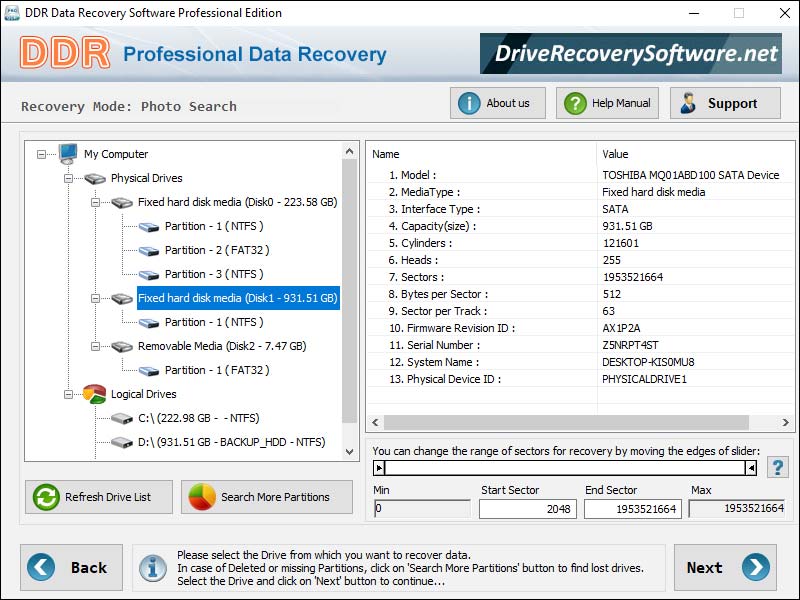The image size is (800, 600).
Task: Select D:\ BACKUP_HDD logical drive
Action: (231, 442)
